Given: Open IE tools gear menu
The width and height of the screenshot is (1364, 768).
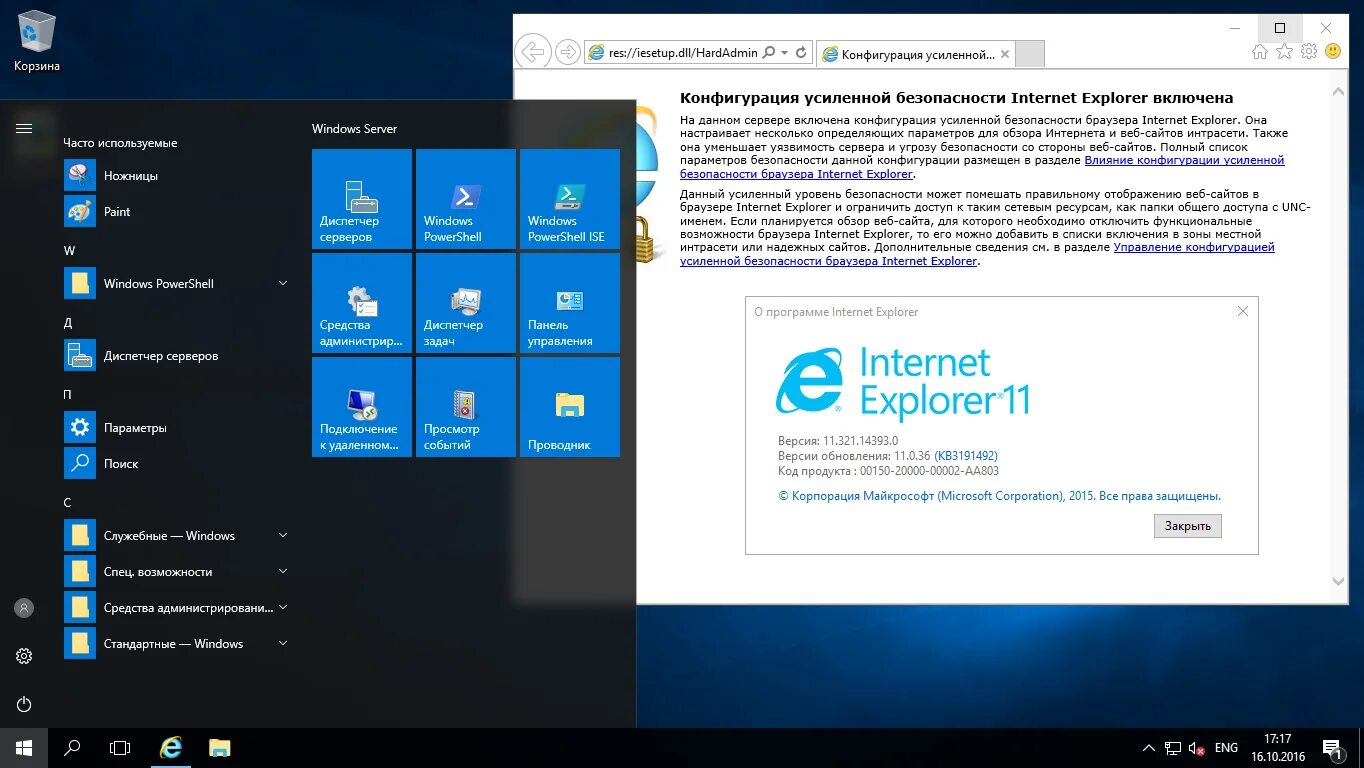Looking at the screenshot, I should tap(1308, 51).
